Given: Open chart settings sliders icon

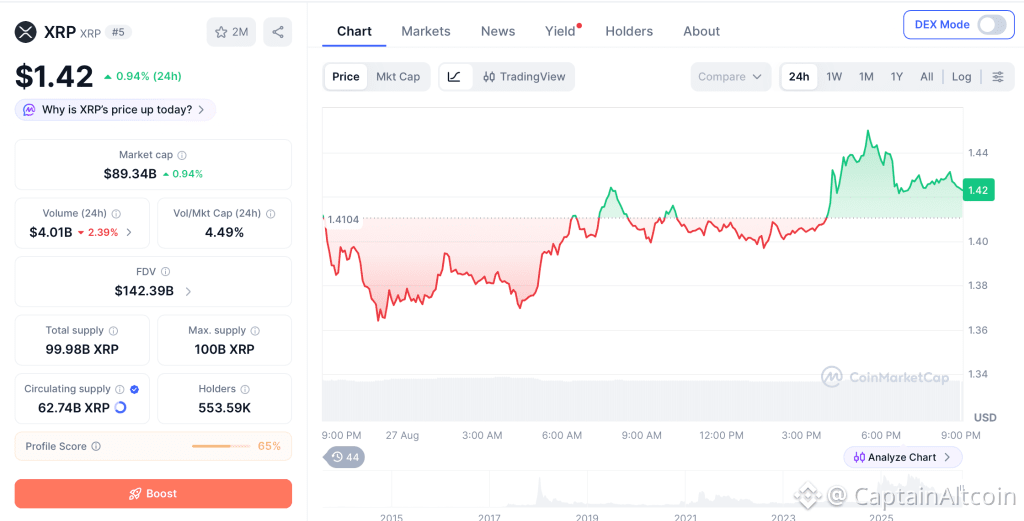Looking at the screenshot, I should click(998, 76).
